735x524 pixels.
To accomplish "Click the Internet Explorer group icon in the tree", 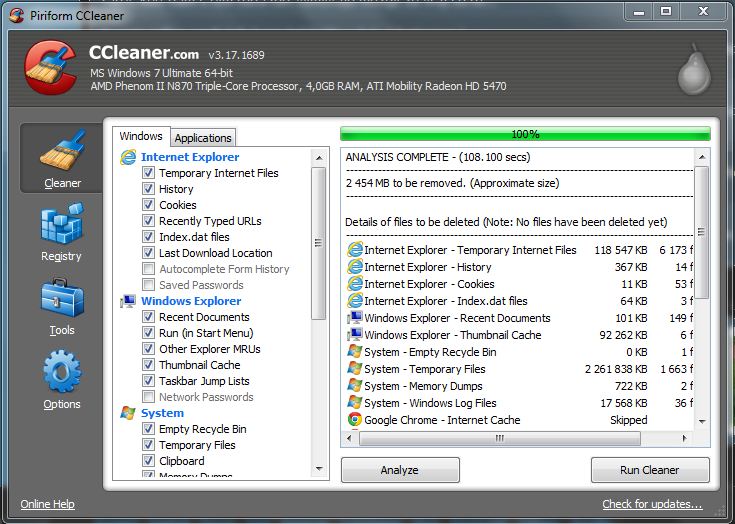I will coord(128,157).
